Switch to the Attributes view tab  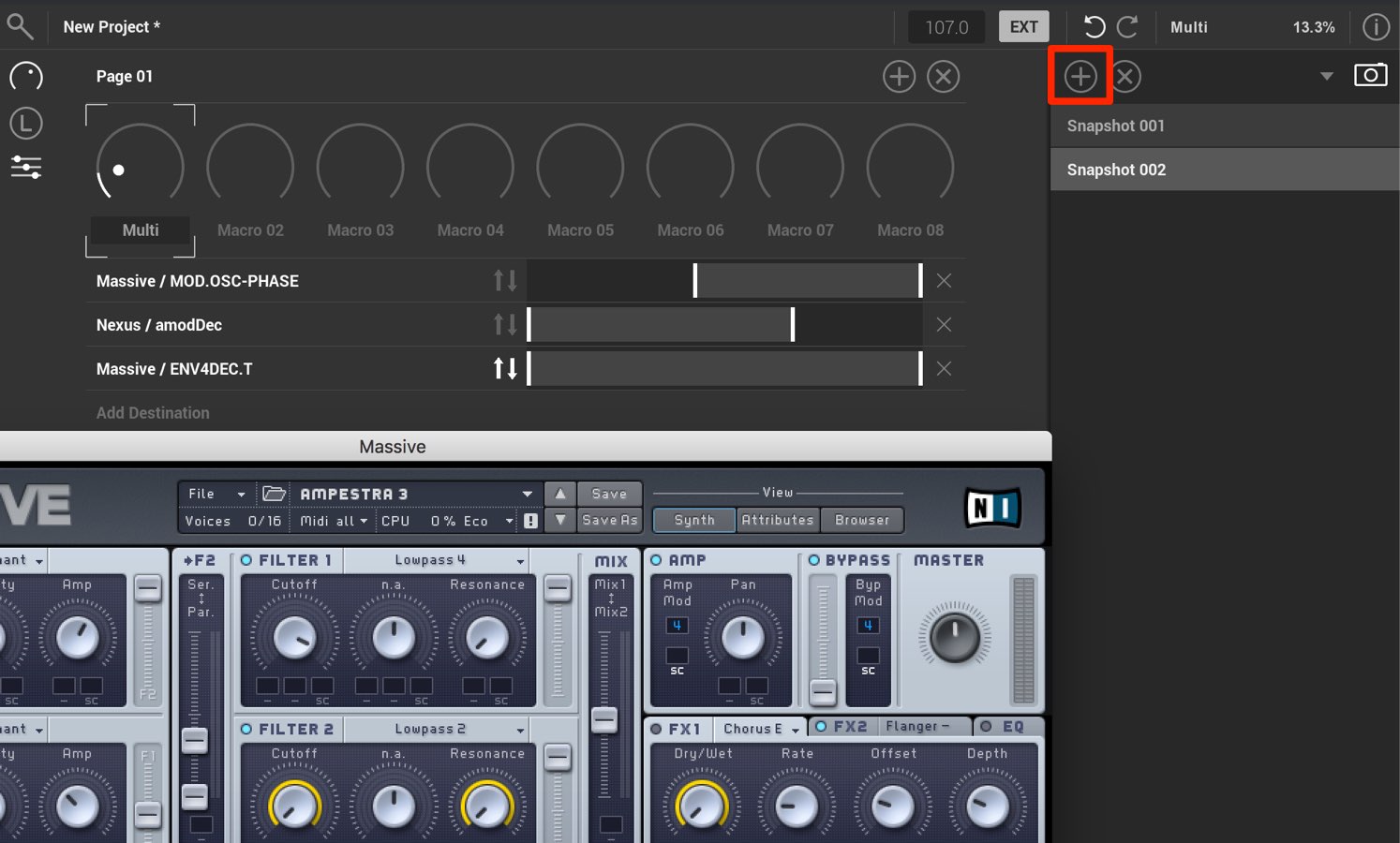click(x=778, y=520)
